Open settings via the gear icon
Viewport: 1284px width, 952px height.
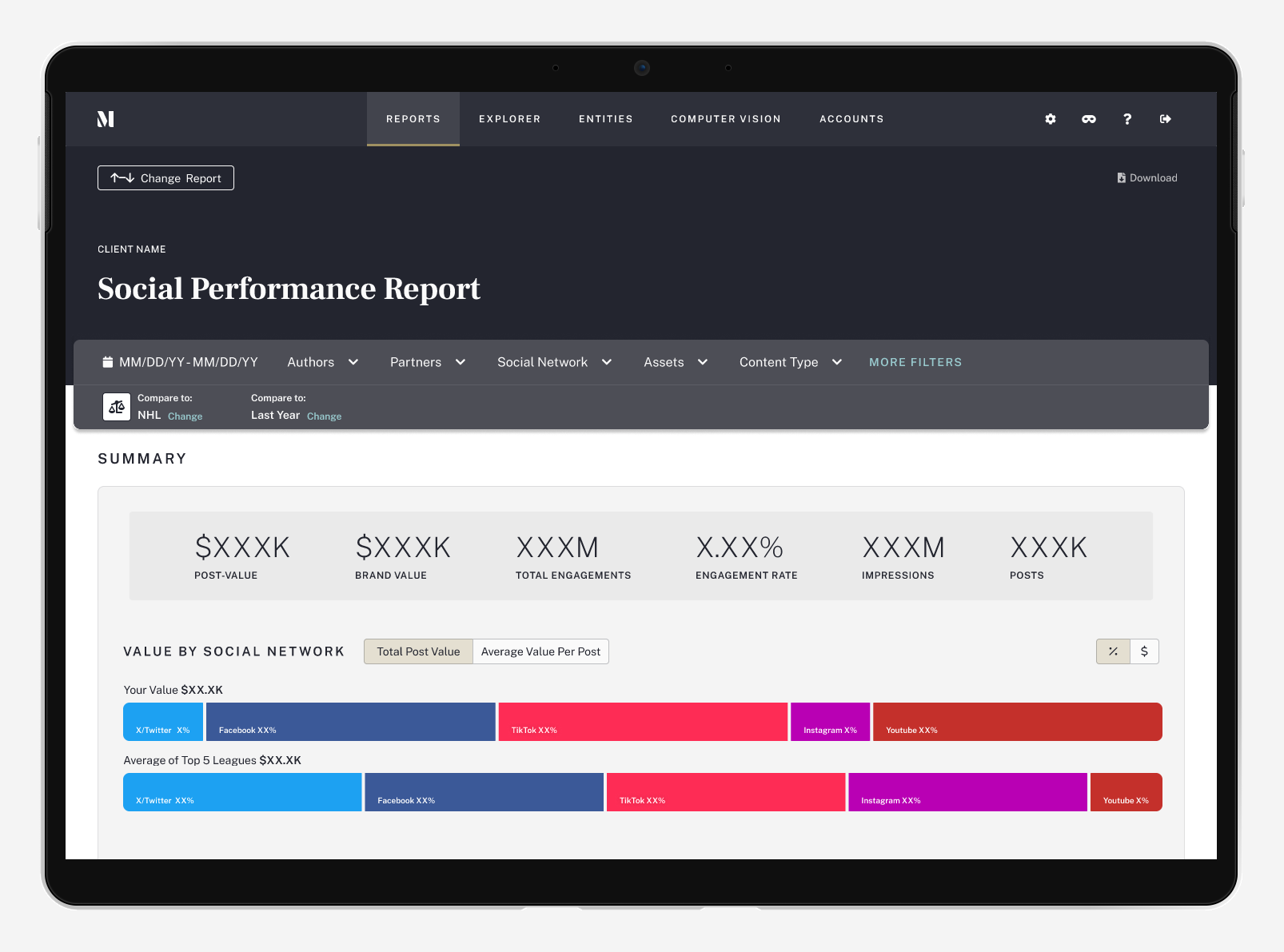pos(1051,119)
